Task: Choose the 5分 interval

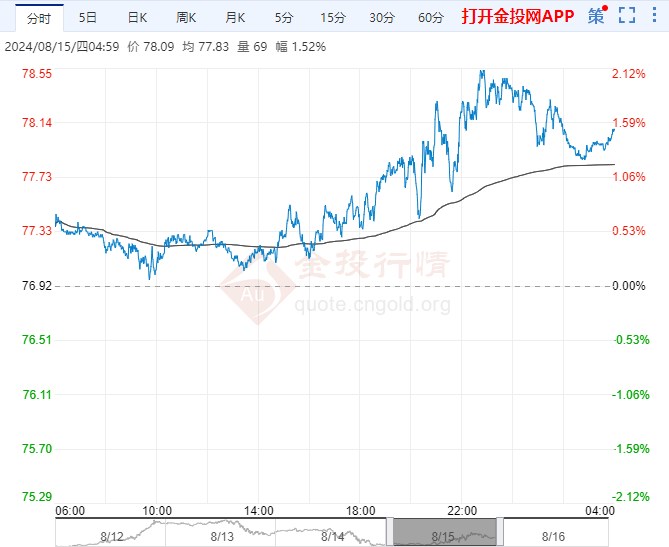Action: tap(284, 17)
